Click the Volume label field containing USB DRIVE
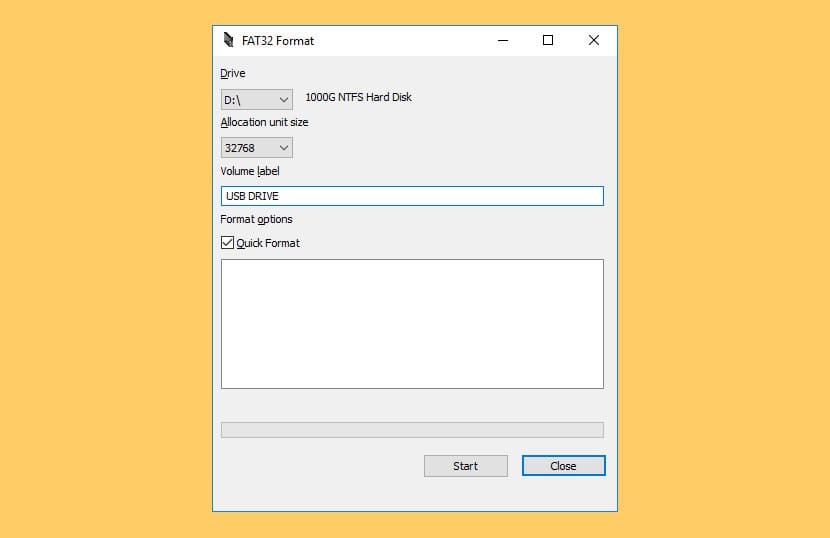This screenshot has height=538, width=830. (x=412, y=196)
